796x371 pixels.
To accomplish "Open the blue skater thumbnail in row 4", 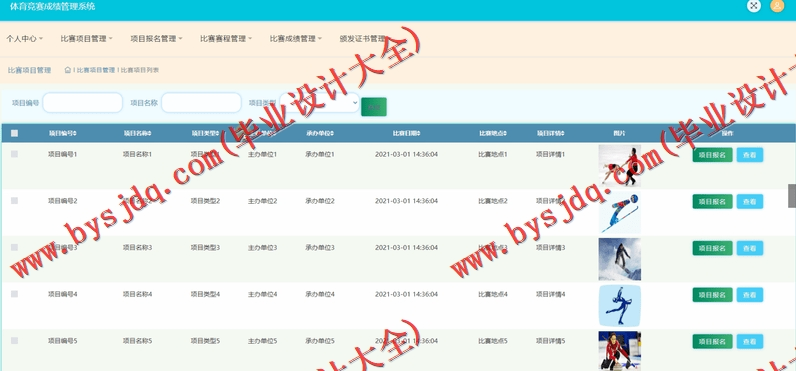I will [x=619, y=306].
